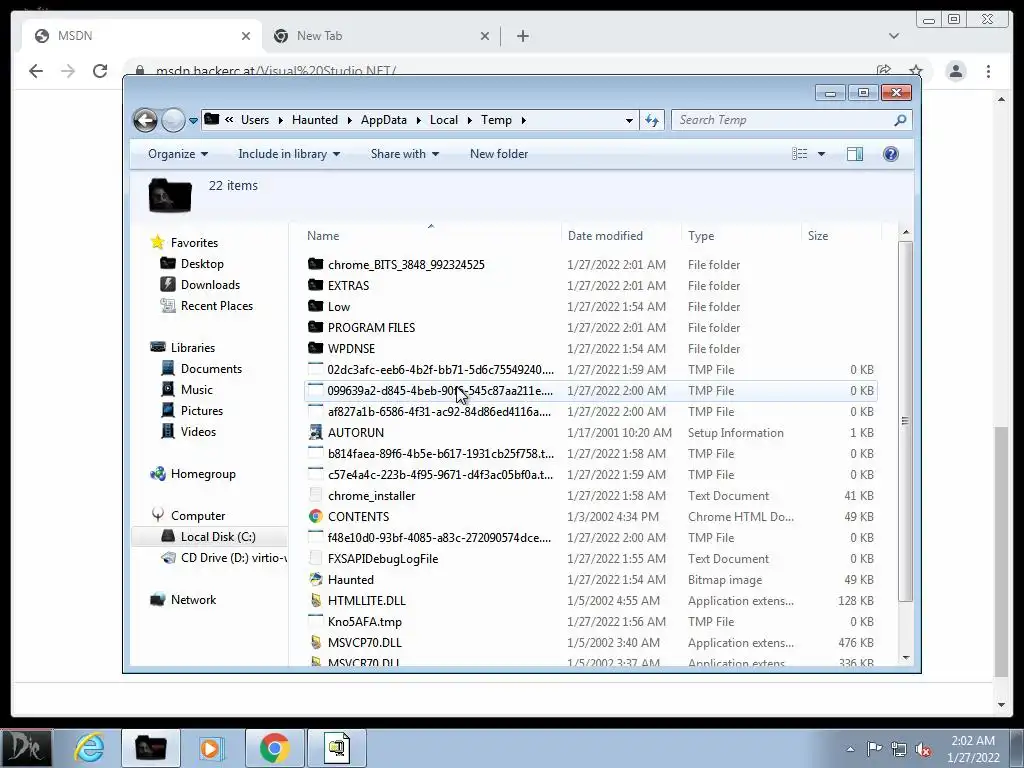Click the search magnifier icon
Viewport: 1024px width, 768px height.
[901, 120]
